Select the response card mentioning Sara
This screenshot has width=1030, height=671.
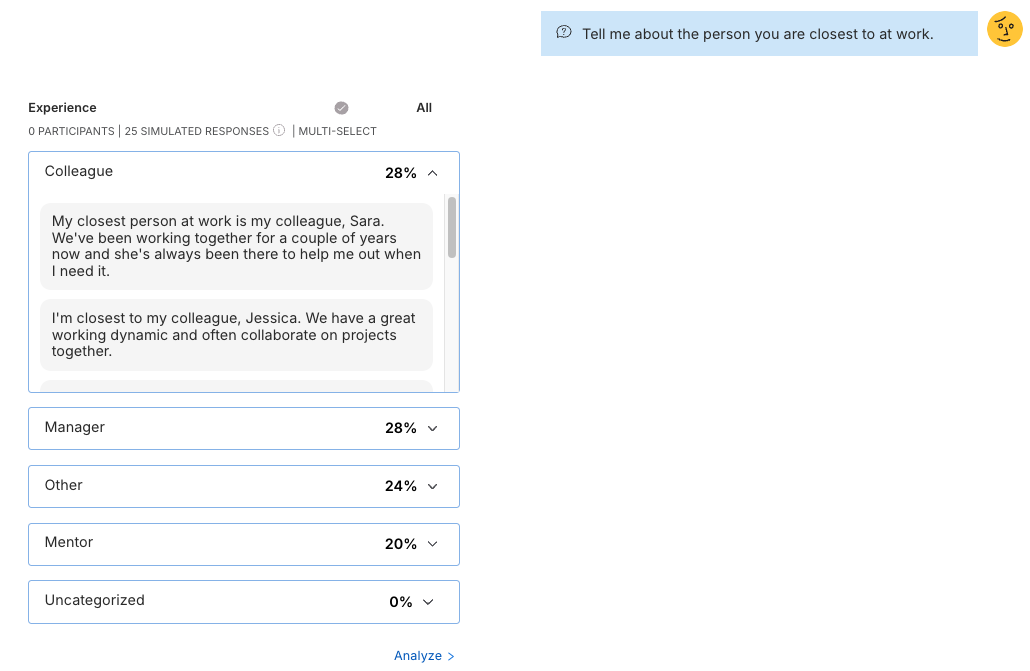pos(236,246)
